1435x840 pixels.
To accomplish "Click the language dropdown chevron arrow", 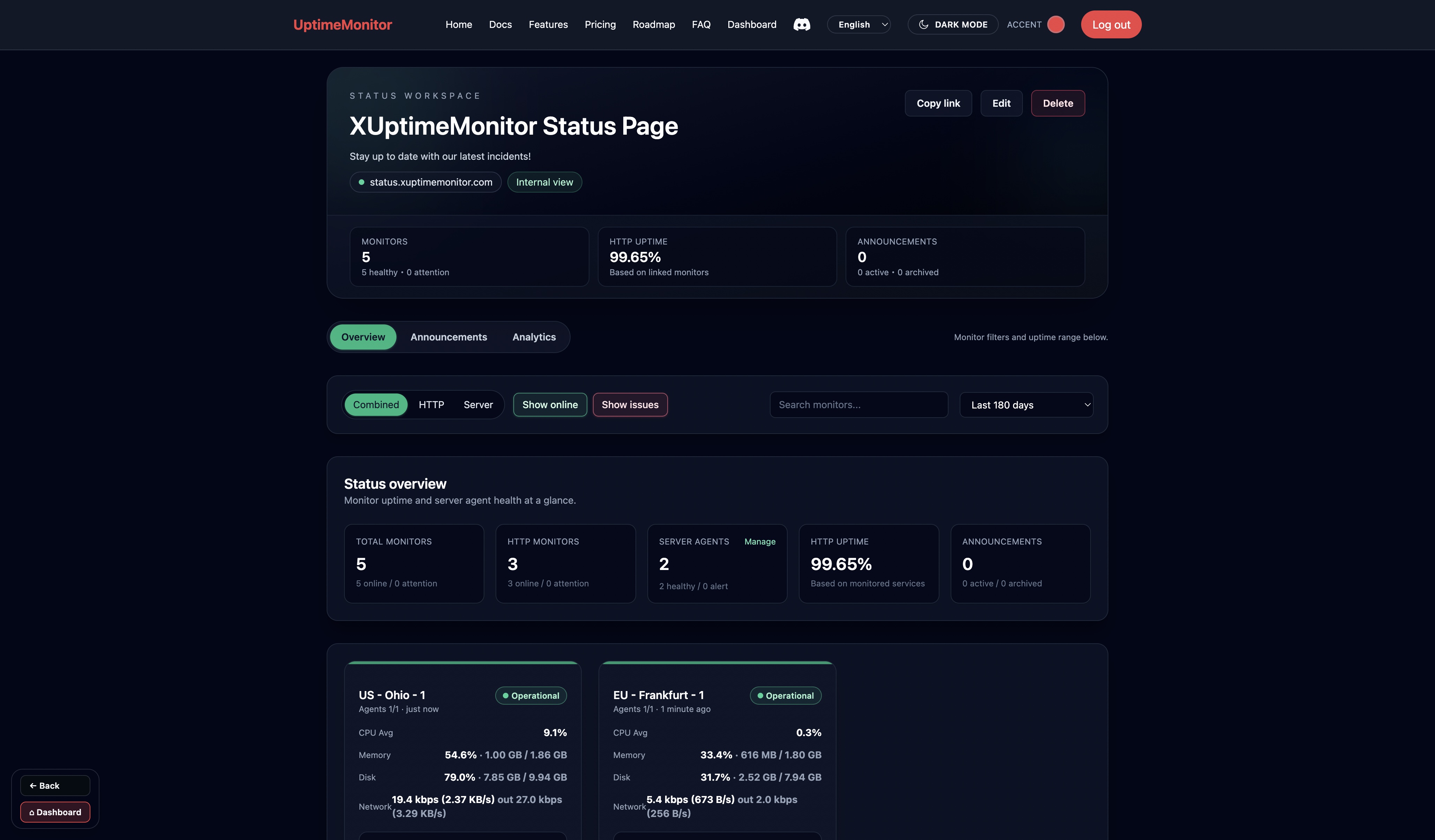I will pyautogui.click(x=884, y=24).
